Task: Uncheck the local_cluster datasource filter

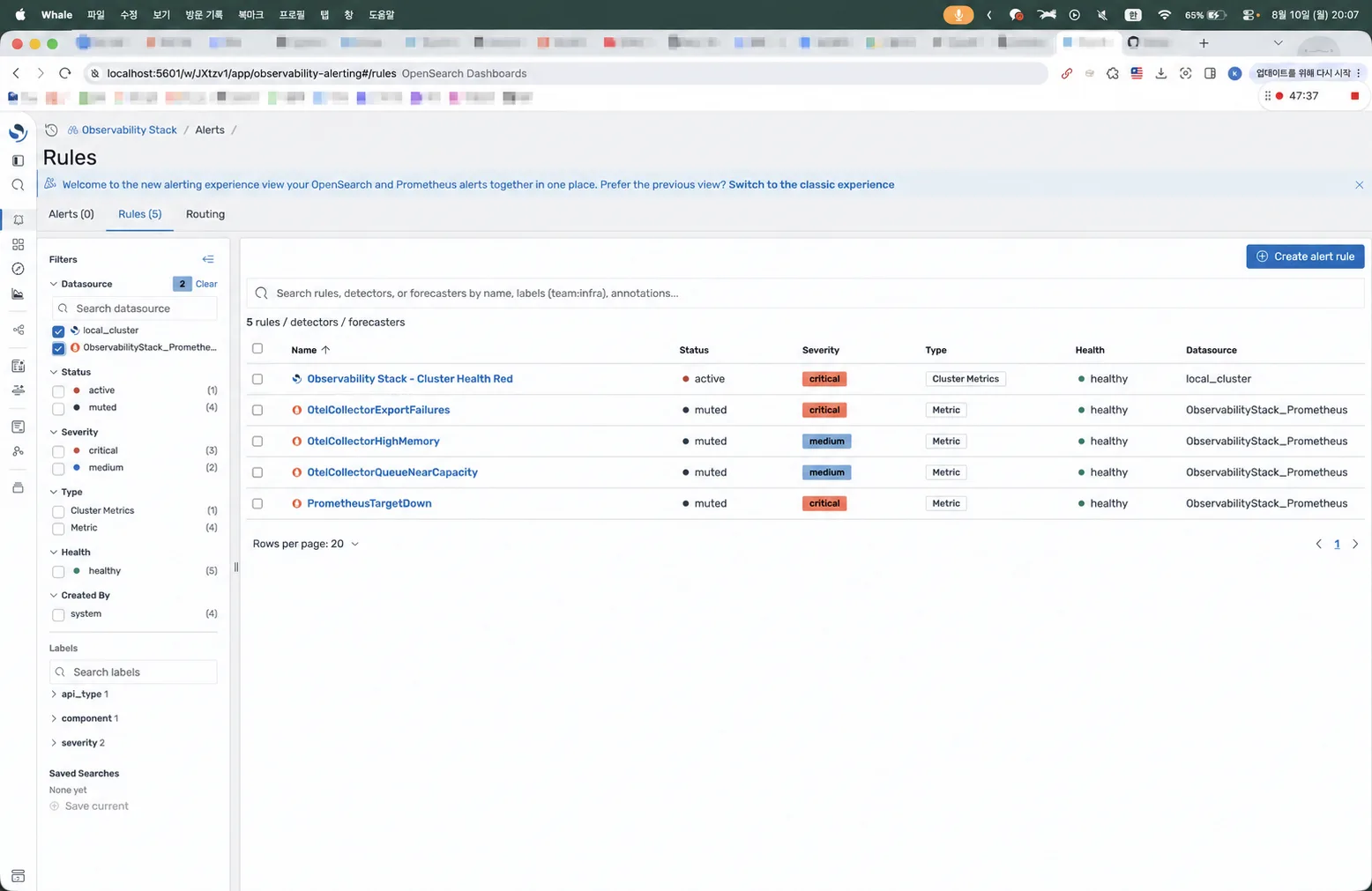Action: pos(58,331)
